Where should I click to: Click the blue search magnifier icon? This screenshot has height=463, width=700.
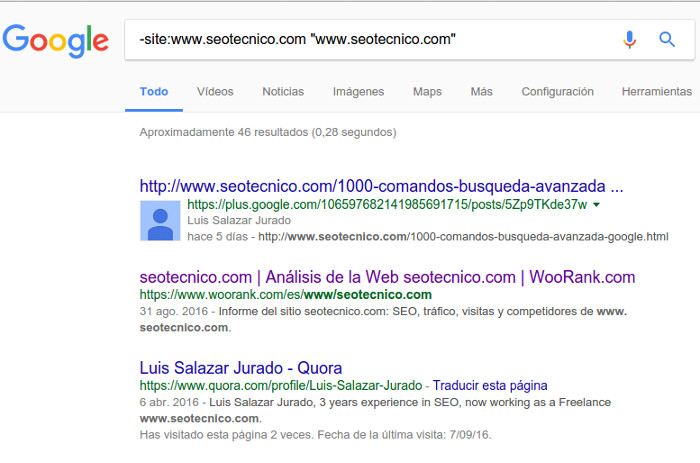pyautogui.click(x=667, y=39)
